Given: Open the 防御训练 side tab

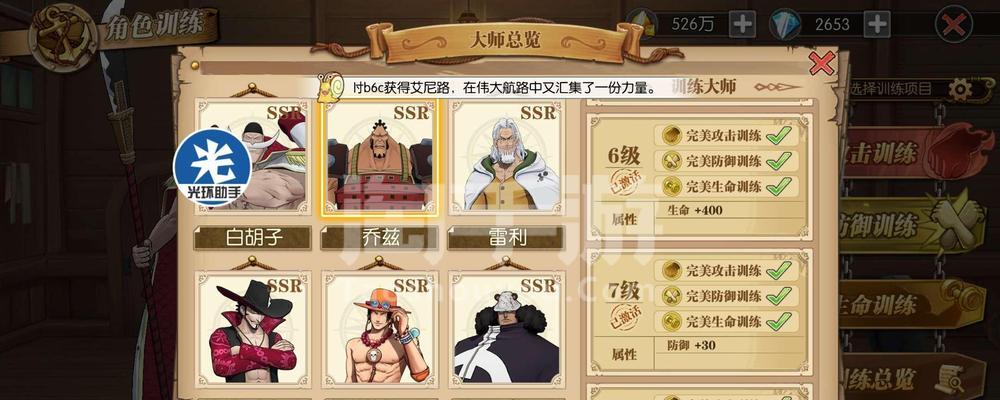Looking at the screenshot, I should point(912,225).
